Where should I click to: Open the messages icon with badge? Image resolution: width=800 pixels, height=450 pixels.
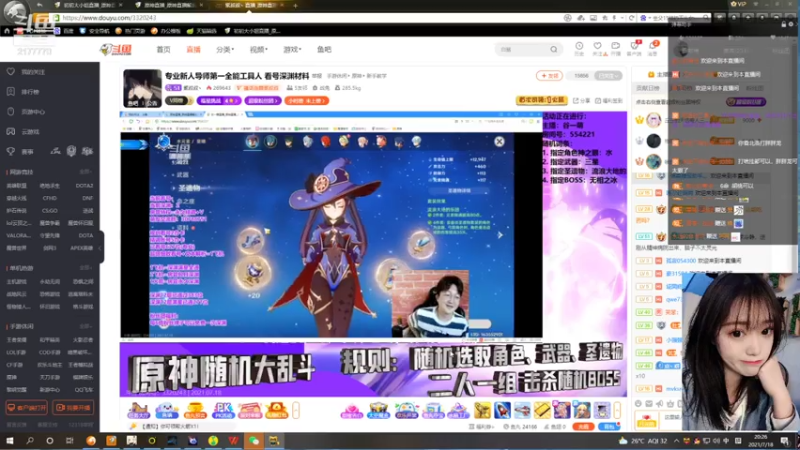[x=653, y=48]
